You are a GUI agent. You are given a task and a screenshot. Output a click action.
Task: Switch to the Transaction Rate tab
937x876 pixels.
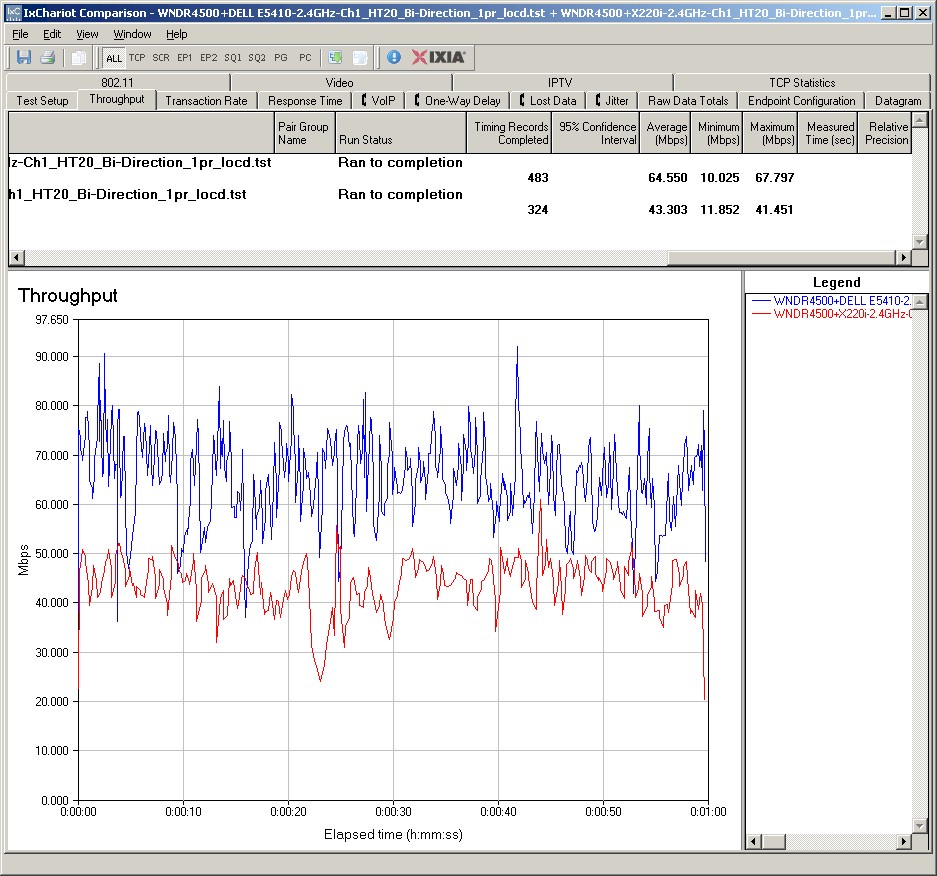point(206,100)
